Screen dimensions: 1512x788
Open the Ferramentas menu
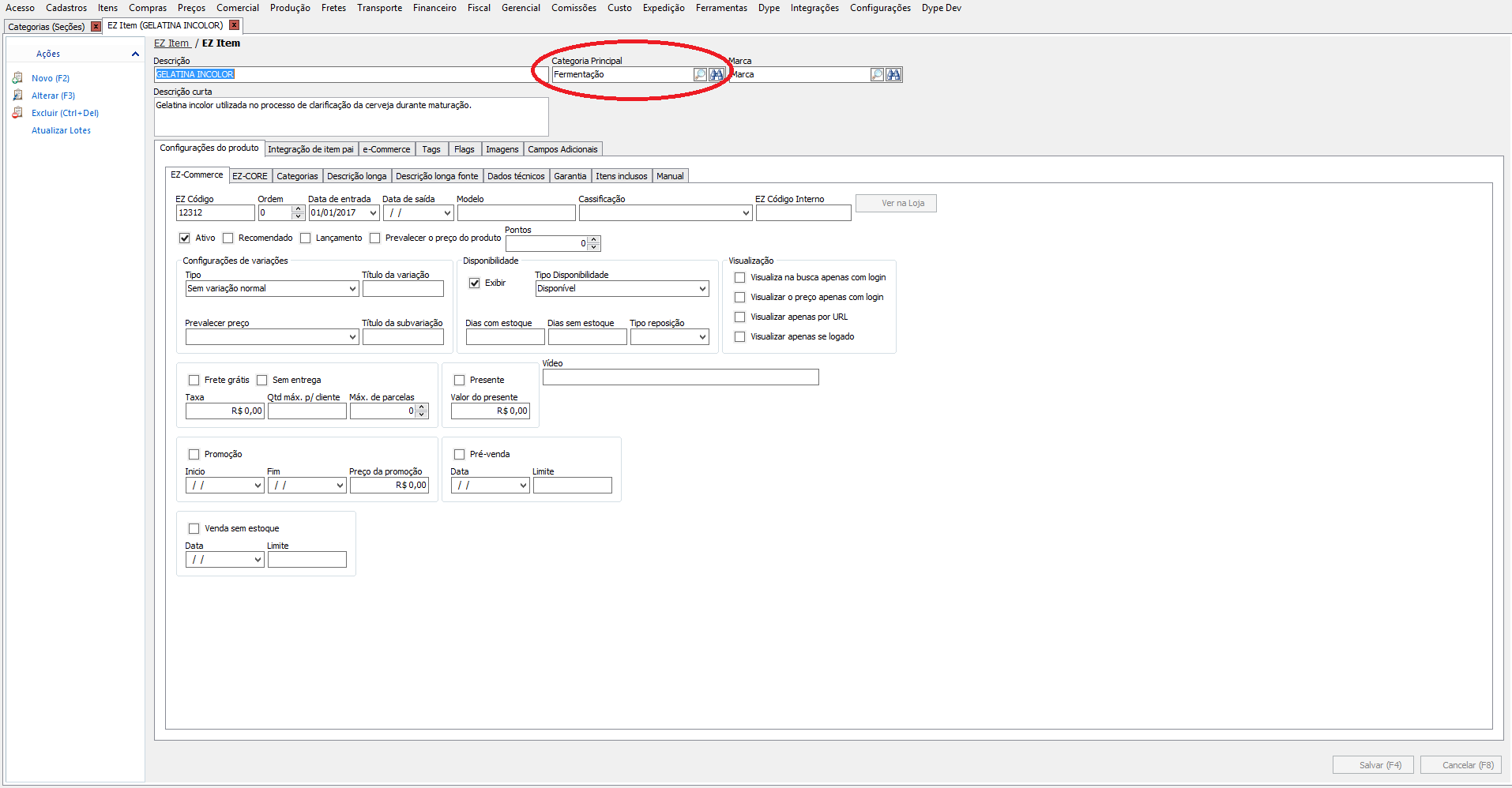(721, 8)
